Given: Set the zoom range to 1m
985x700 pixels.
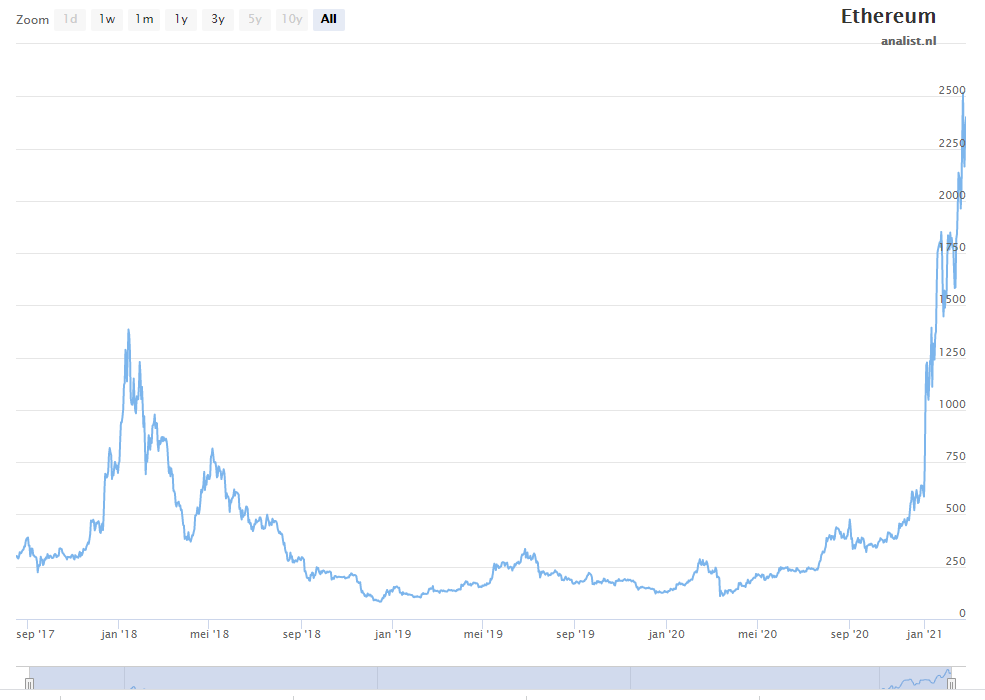Looking at the screenshot, I should (144, 19).
